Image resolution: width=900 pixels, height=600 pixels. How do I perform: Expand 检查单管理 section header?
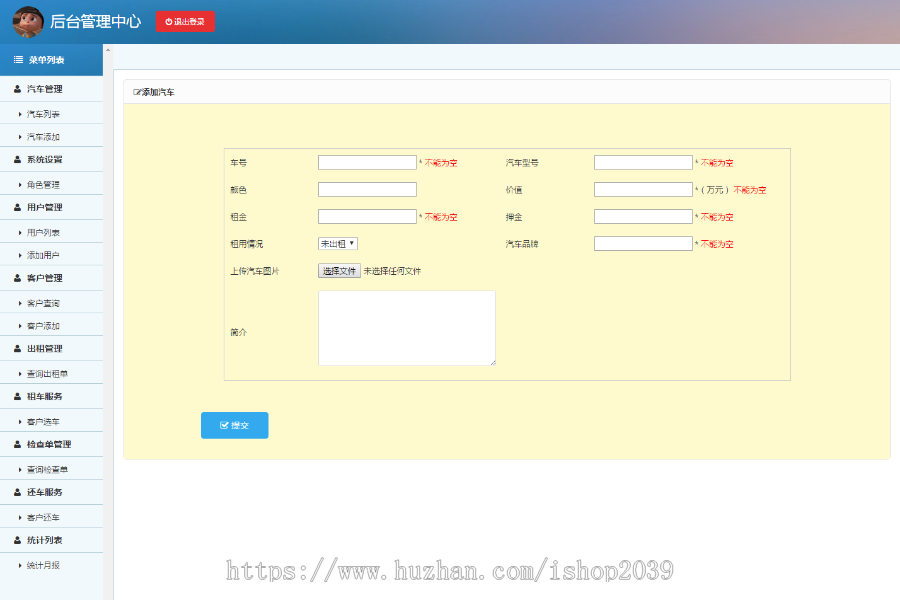(51, 444)
